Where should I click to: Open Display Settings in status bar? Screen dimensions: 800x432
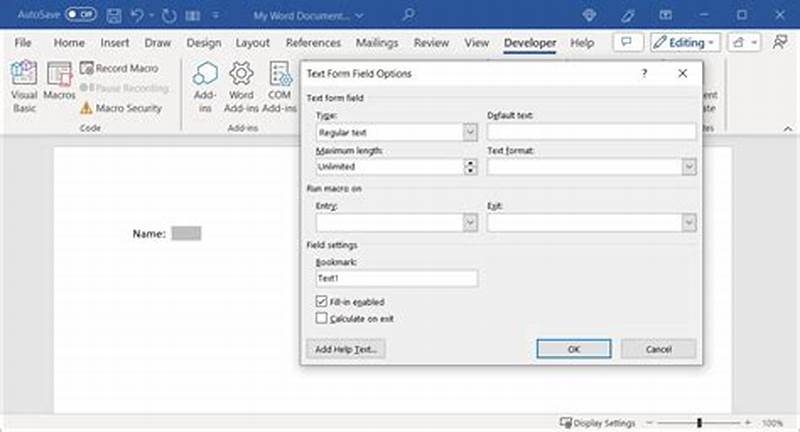click(598, 423)
